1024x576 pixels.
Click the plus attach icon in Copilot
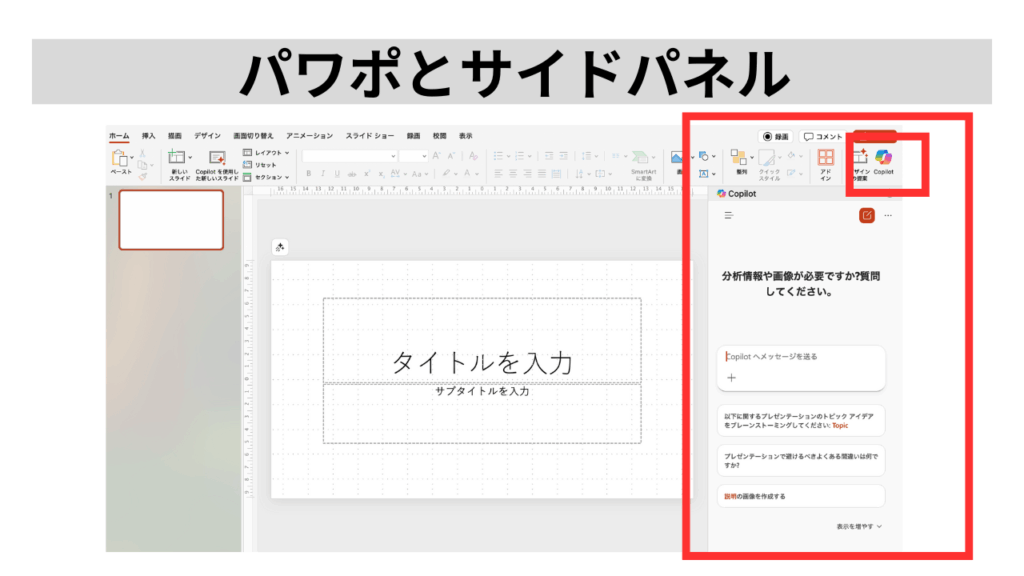pyautogui.click(x=731, y=378)
